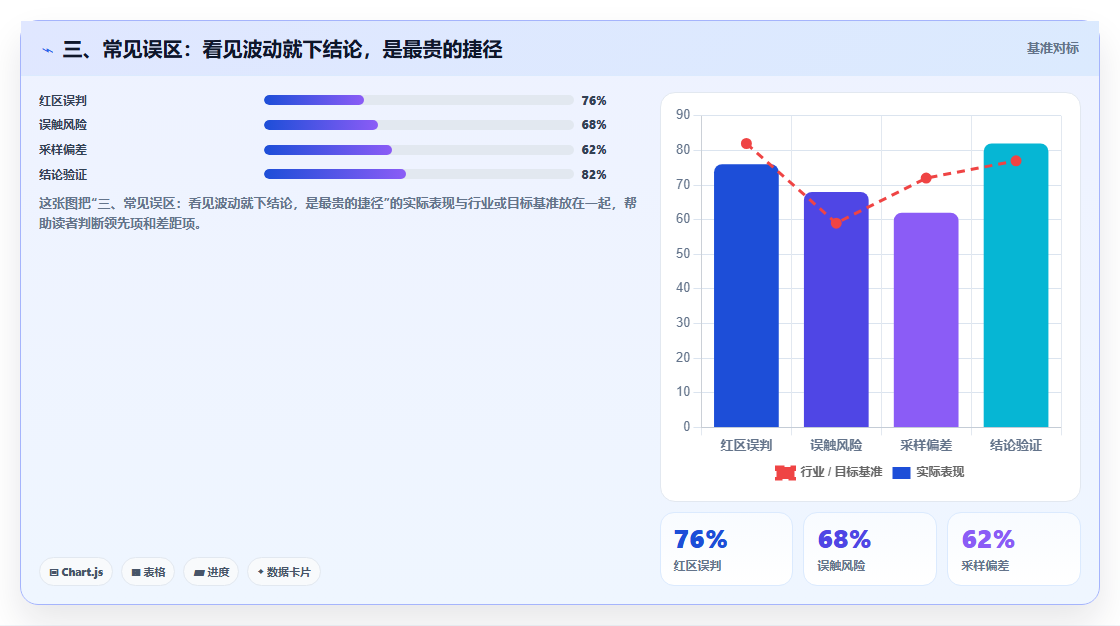Click the 红区误判 progress bar
This screenshot has width=1120, height=626.
coord(419,100)
